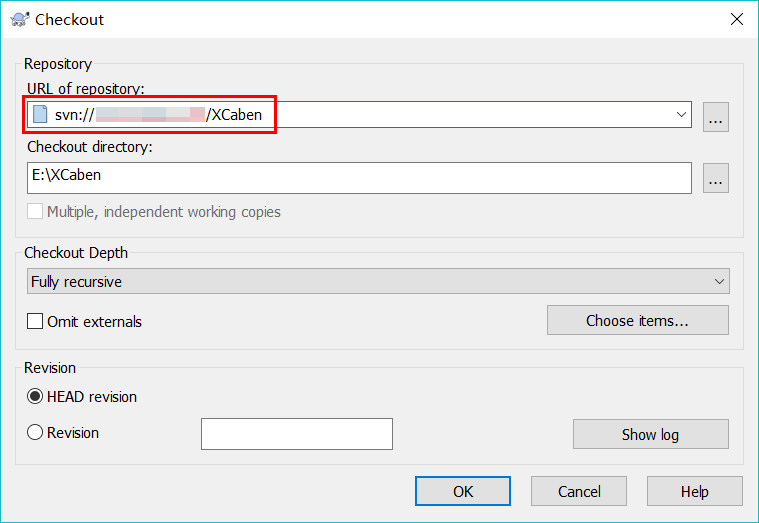Screen dimensions: 759x523
Task: Click the Checkout title bar text
Action: click(70, 19)
